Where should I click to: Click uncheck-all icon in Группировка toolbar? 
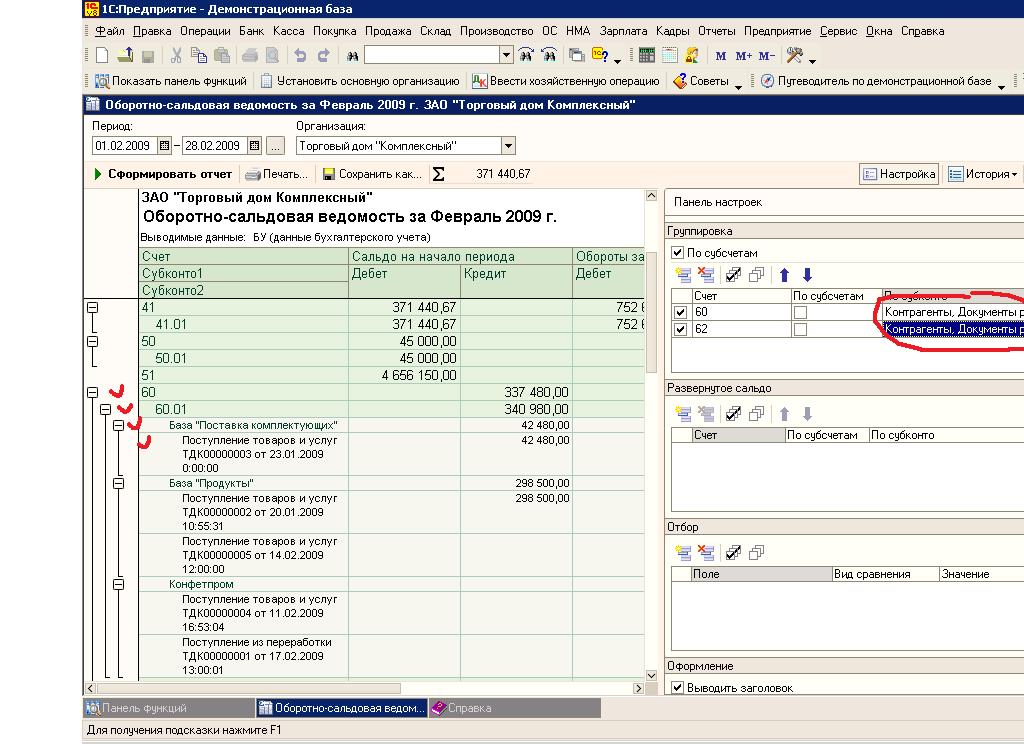pyautogui.click(x=756, y=275)
